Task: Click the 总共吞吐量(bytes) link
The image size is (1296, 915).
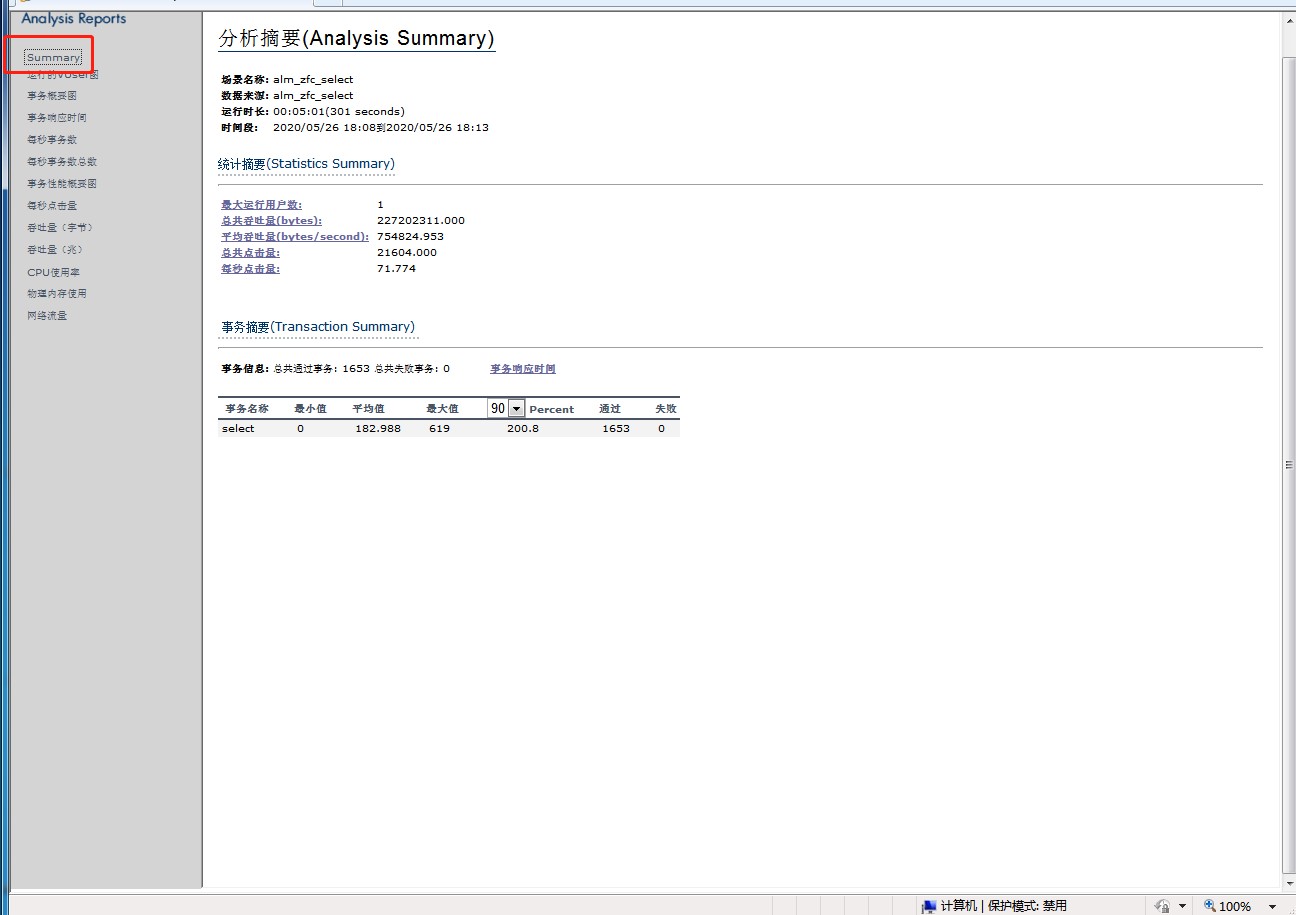Action: coord(272,220)
